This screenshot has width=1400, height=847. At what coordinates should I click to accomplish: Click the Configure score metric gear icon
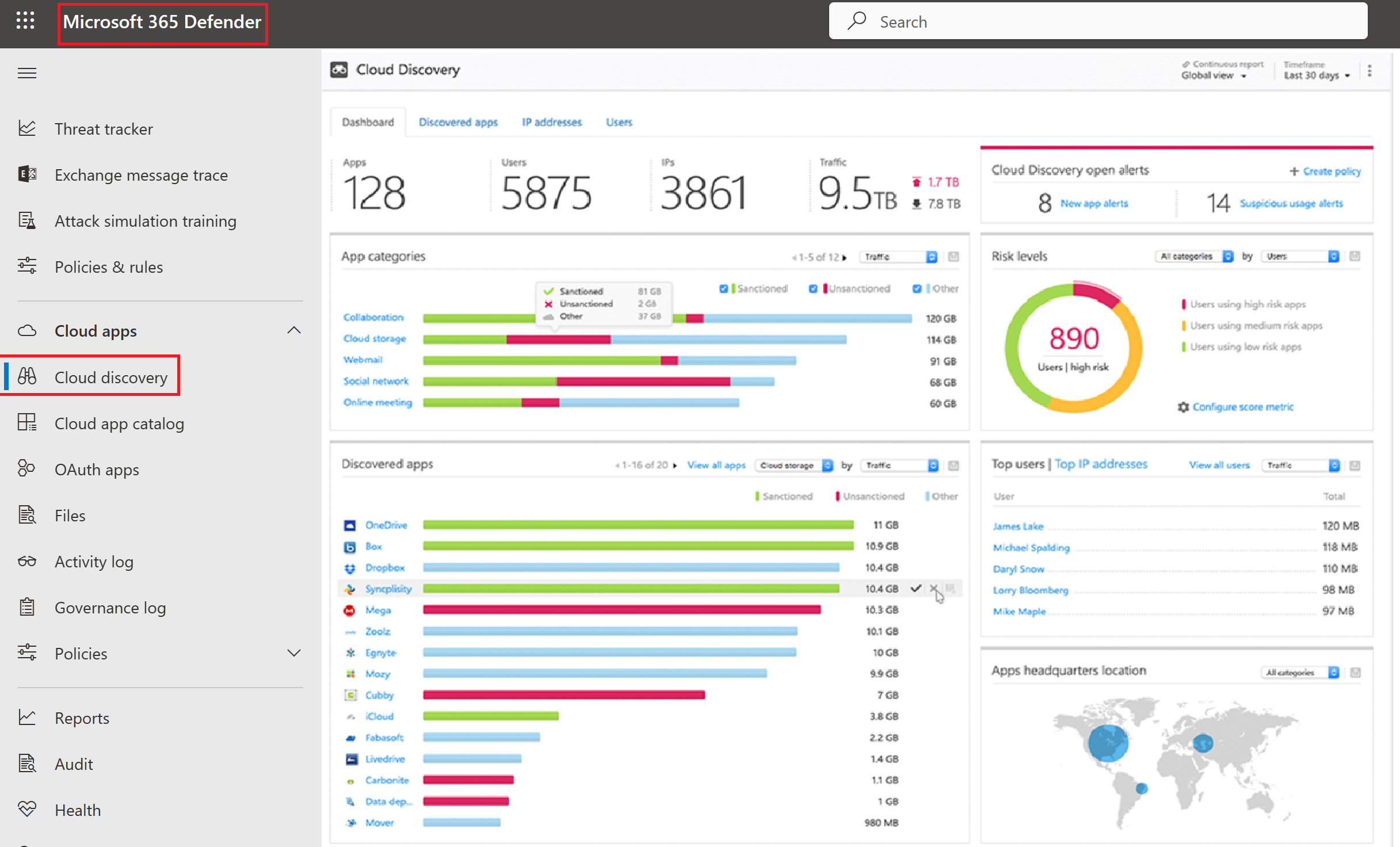coord(1183,407)
